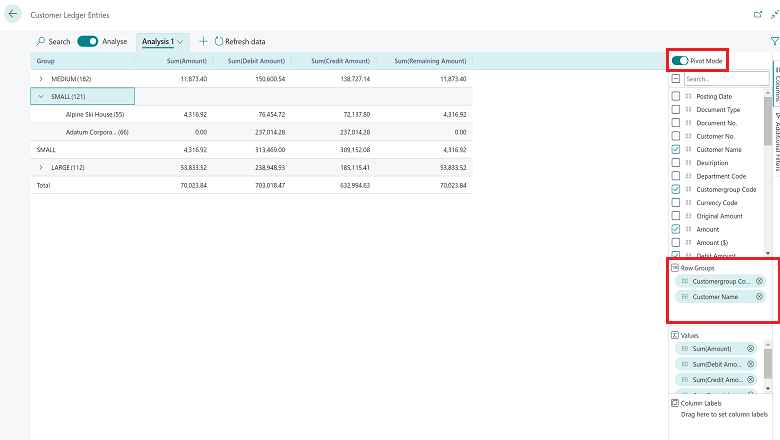Image resolution: width=780 pixels, height=440 pixels.
Task: Sort by the Sum(Debit Amount) column header
Action: [256, 61]
